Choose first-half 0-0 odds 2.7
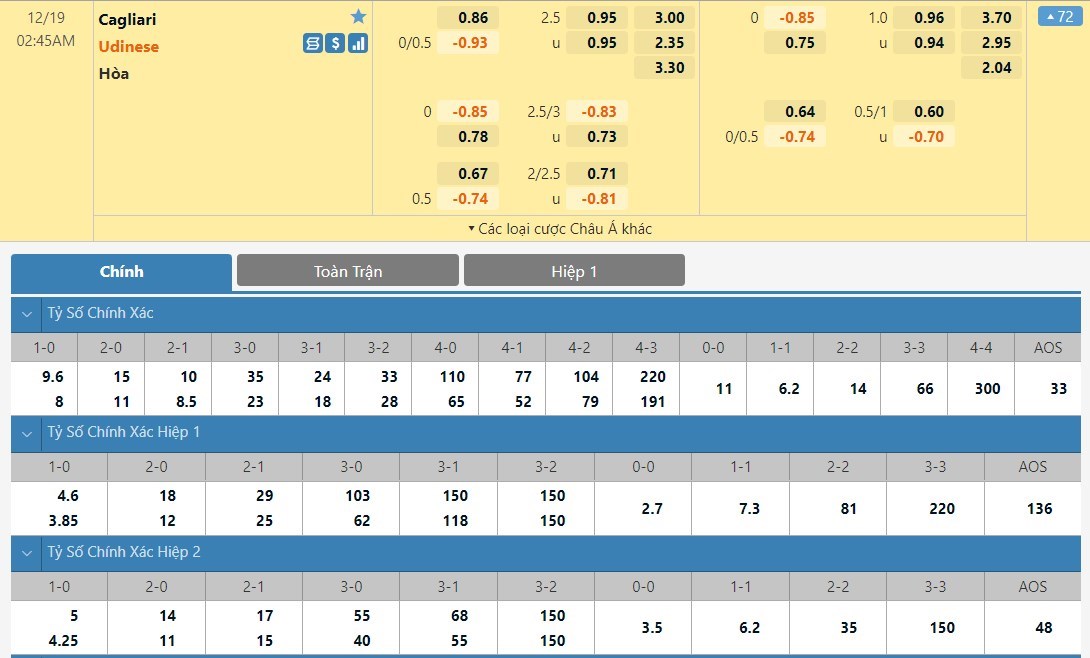Viewport: 1090px width, 658px height. (651, 508)
